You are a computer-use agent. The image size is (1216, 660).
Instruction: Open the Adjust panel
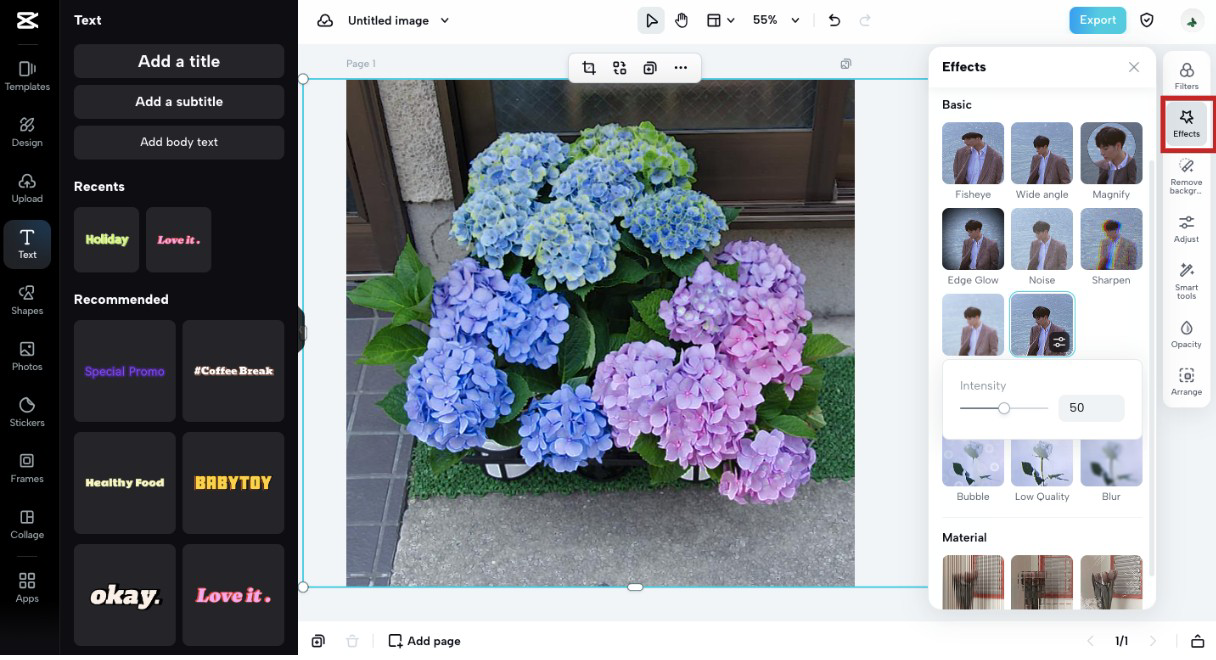pyautogui.click(x=1187, y=229)
